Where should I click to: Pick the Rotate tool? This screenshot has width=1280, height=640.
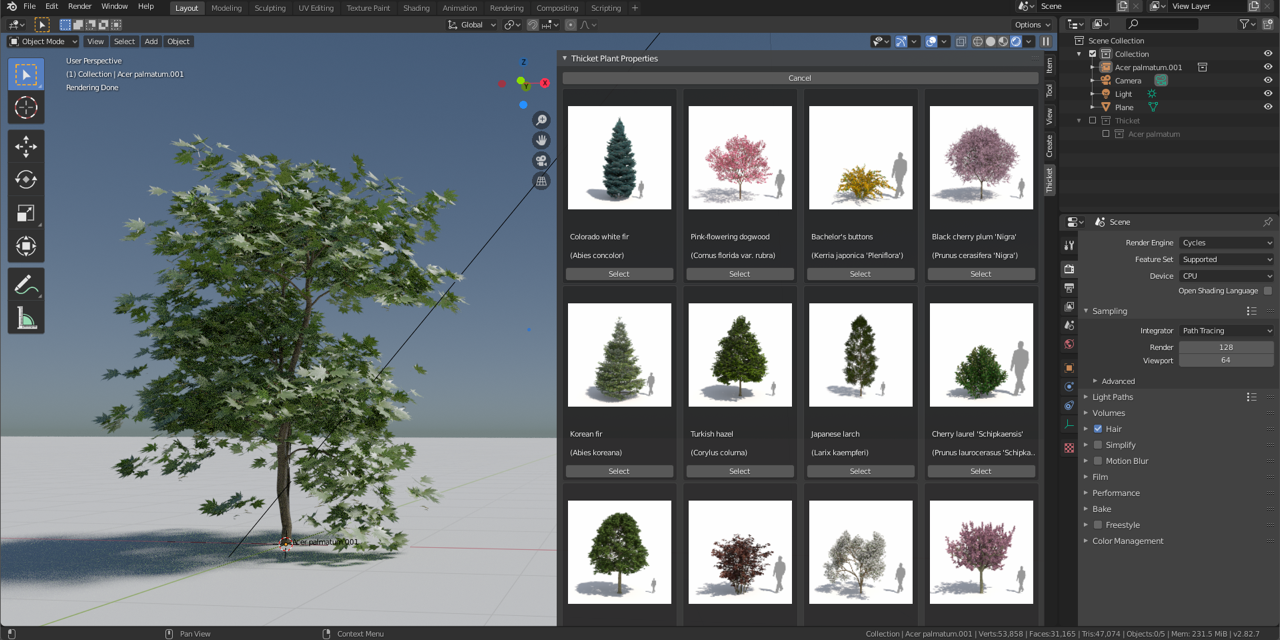[26, 180]
